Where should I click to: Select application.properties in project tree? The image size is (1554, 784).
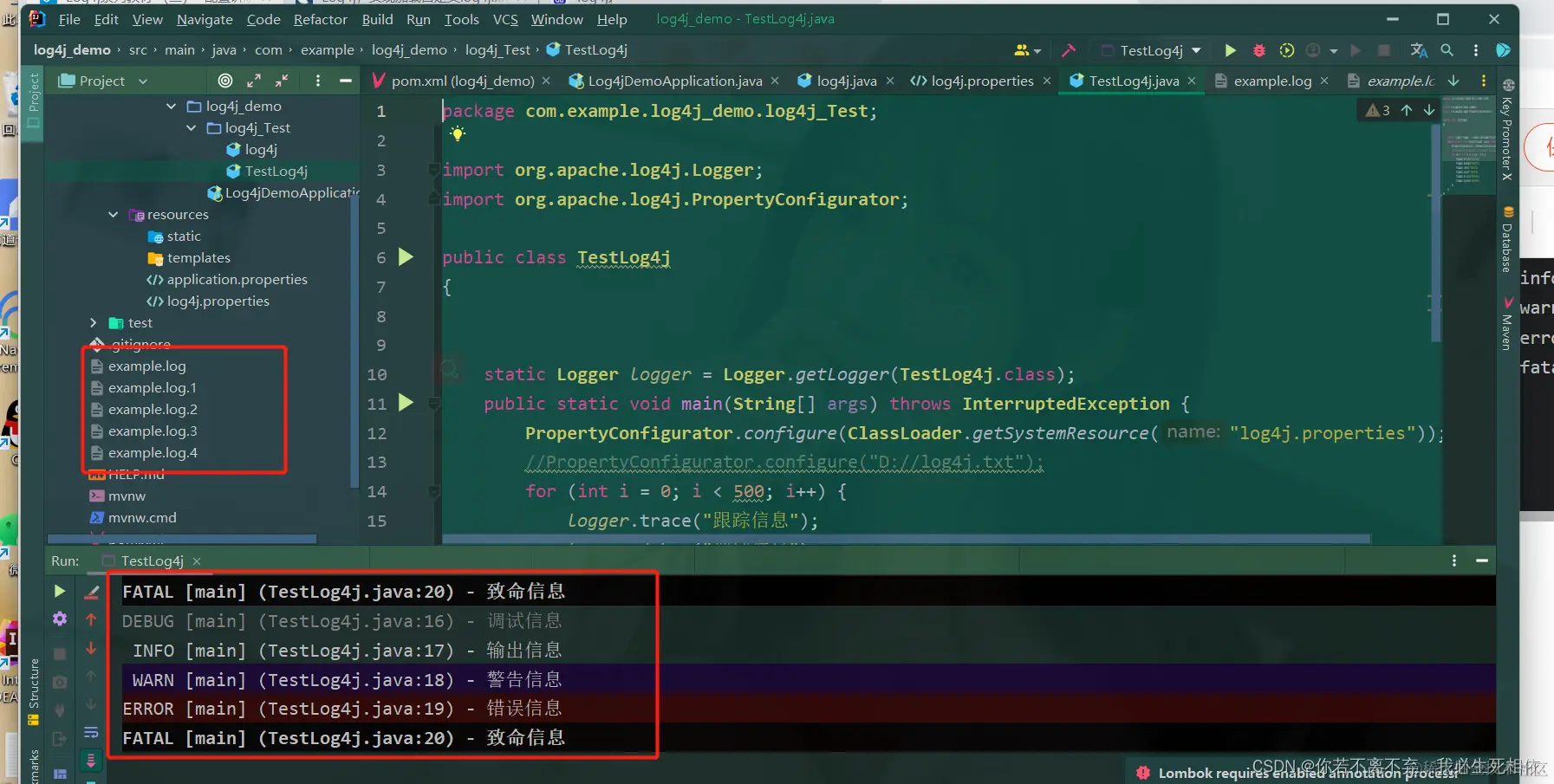point(237,279)
